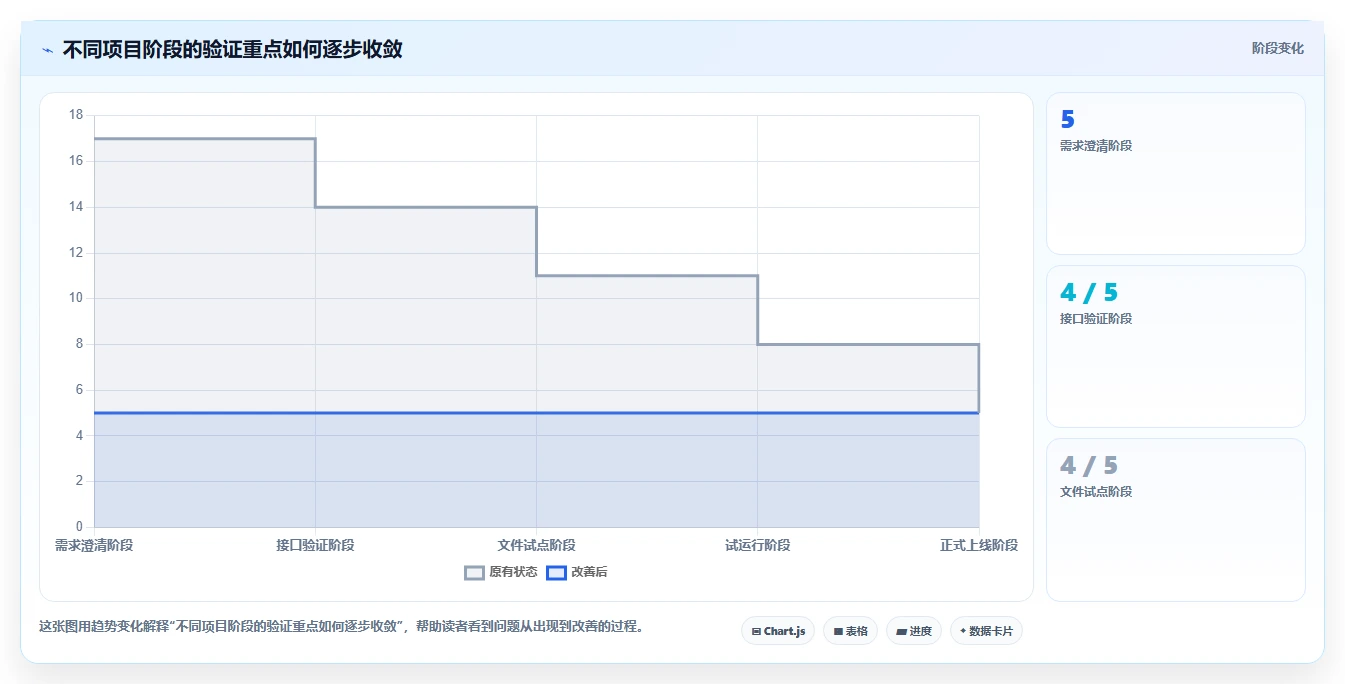Viewport: 1345px width, 684px height.
Task: Click the 试运行阶段 axis label
Action: pyautogui.click(x=757, y=545)
